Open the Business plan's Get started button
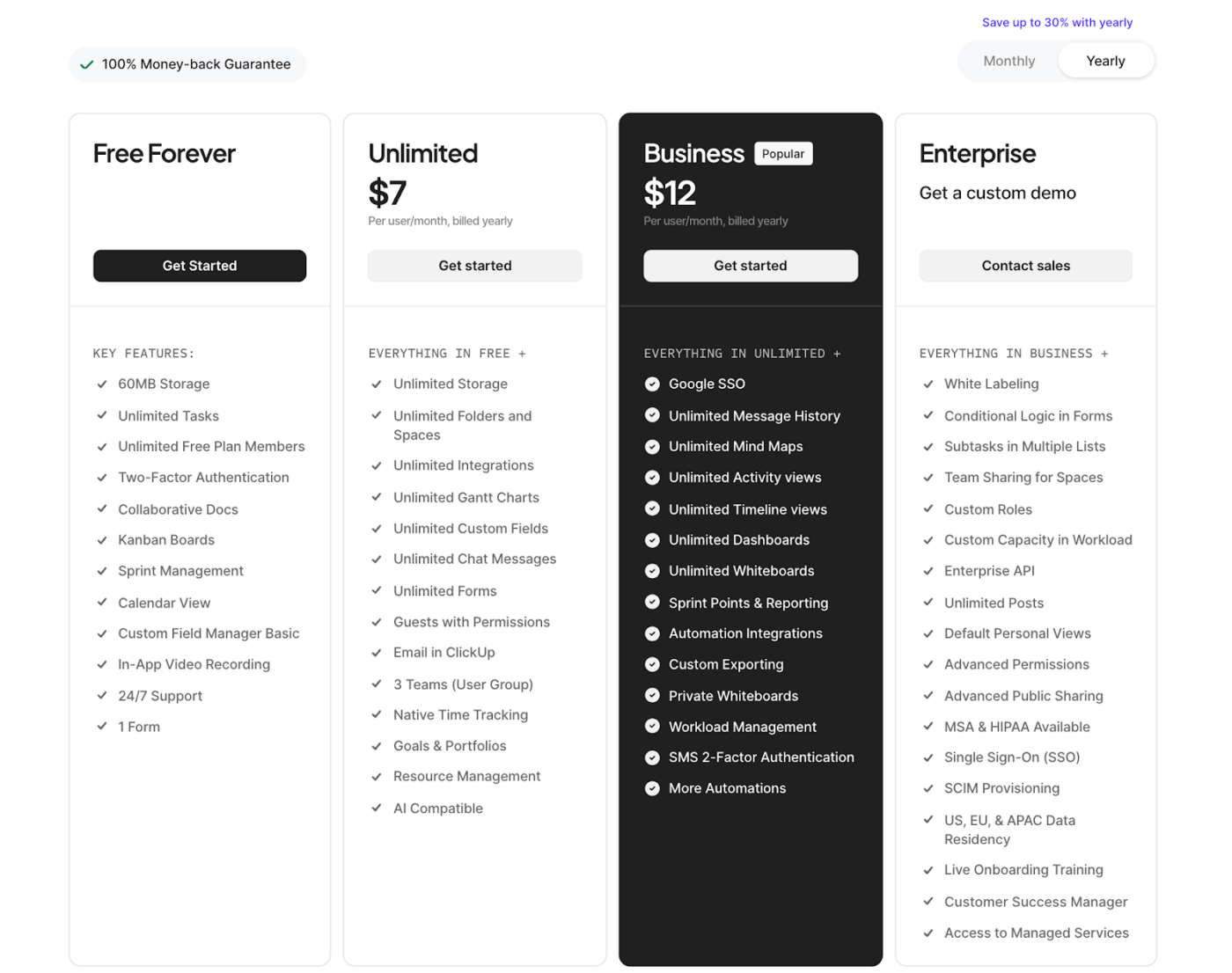Image resolution: width=1232 pixels, height=973 pixels. 751,265
